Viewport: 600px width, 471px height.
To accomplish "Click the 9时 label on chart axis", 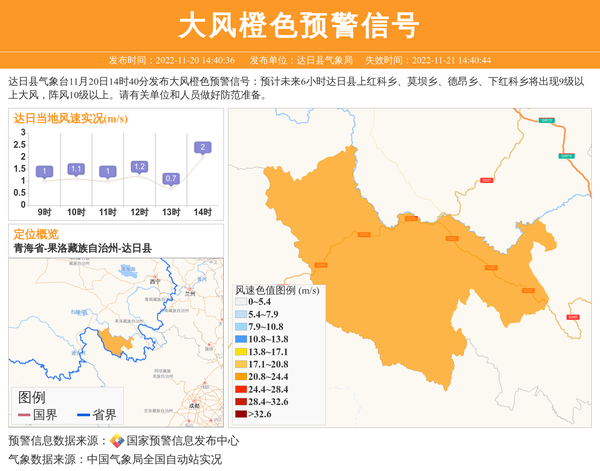I will pyautogui.click(x=44, y=212).
